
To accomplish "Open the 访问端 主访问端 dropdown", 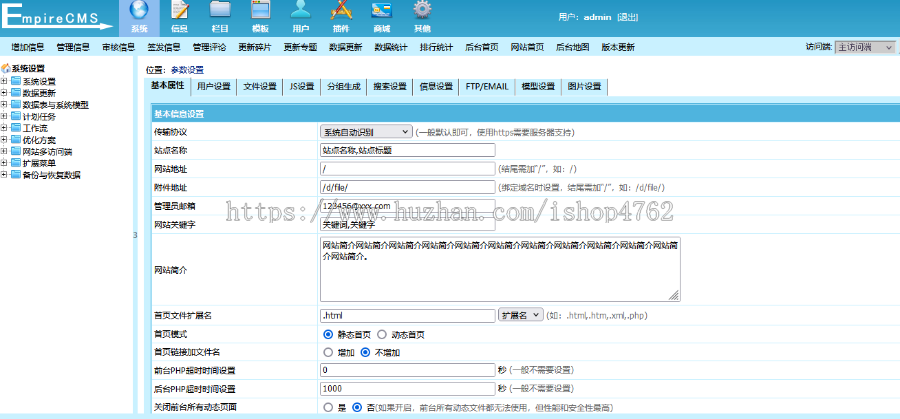I will [865, 47].
